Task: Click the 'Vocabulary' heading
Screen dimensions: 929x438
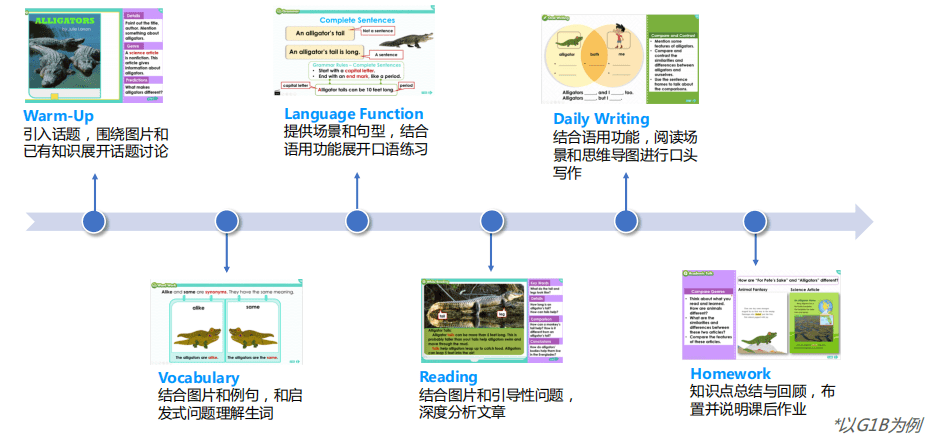Action: (x=198, y=378)
